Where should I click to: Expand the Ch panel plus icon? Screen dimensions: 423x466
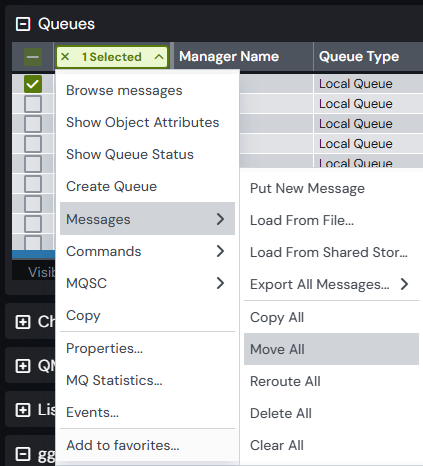tap(23, 322)
